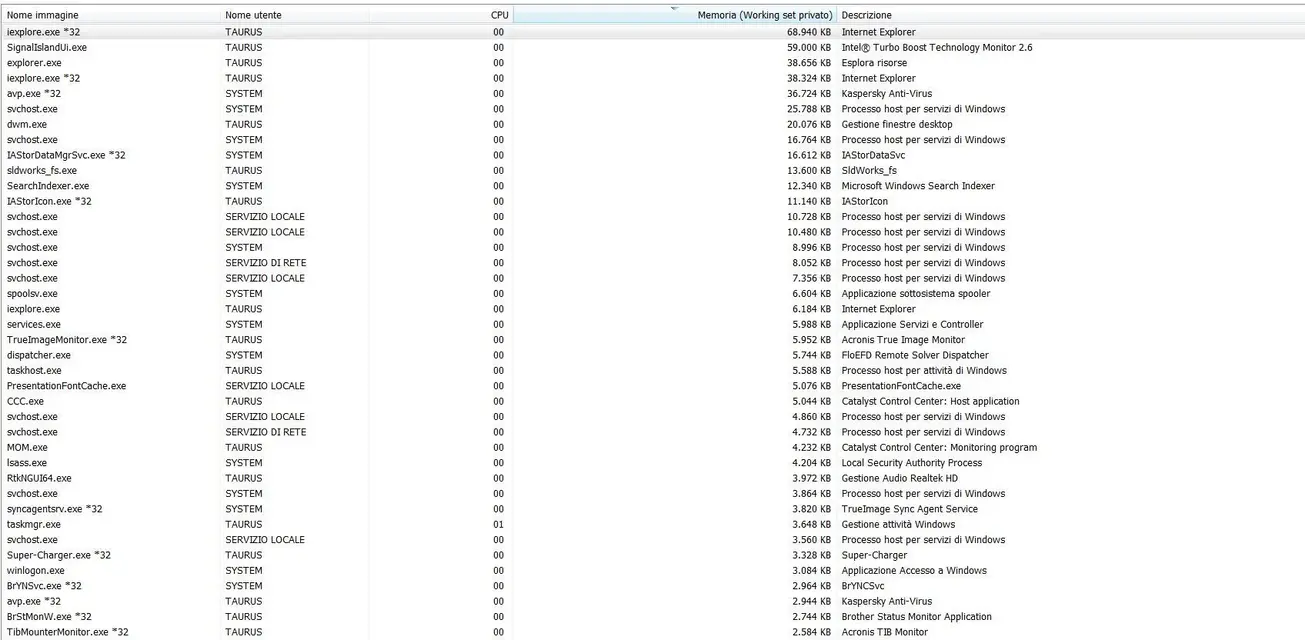Select the CCC.exe Catalyst Control Center row
The height and width of the screenshot is (640, 1305).
[x=25, y=402]
